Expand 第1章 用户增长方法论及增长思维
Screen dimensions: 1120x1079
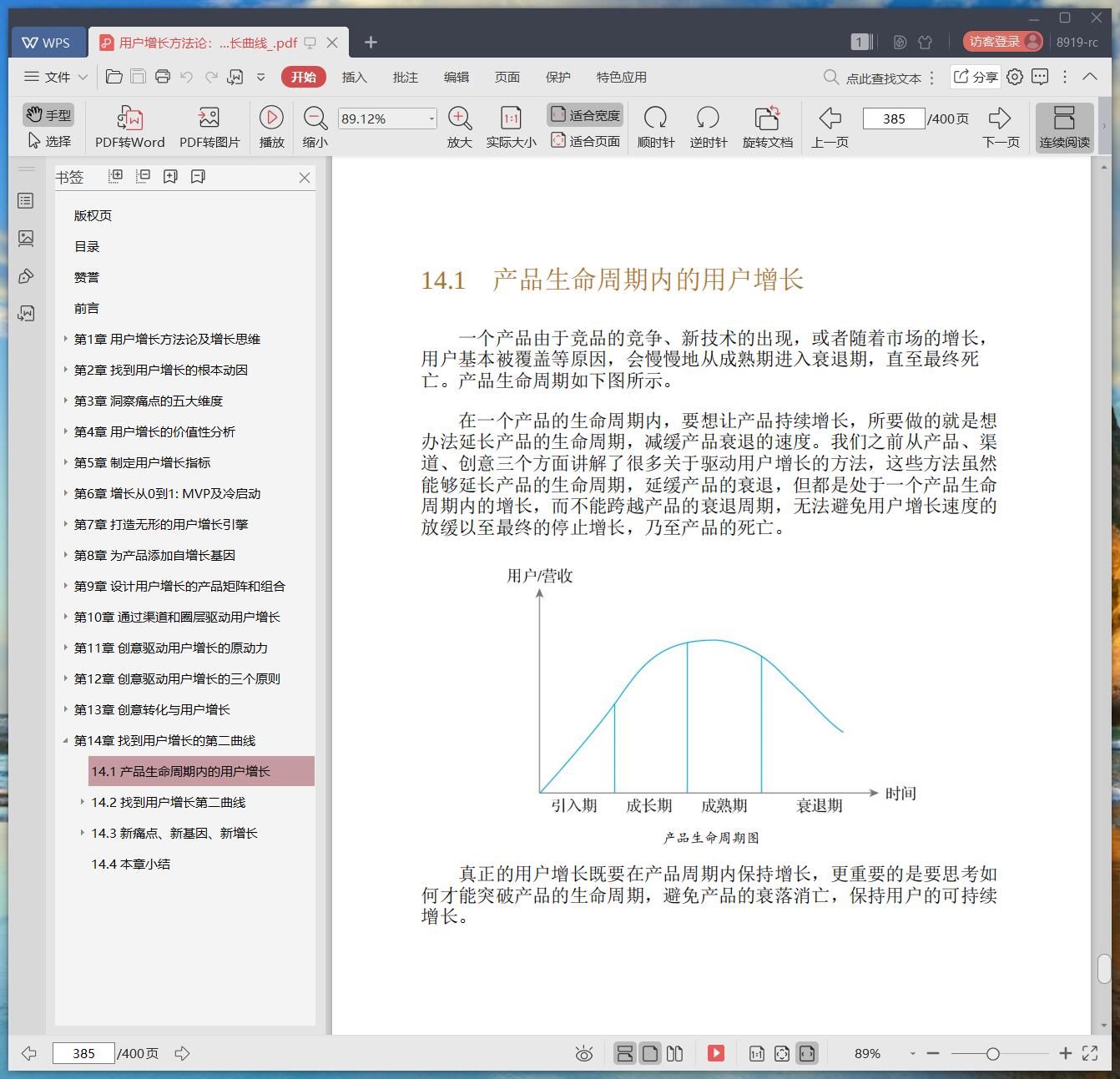(66, 339)
